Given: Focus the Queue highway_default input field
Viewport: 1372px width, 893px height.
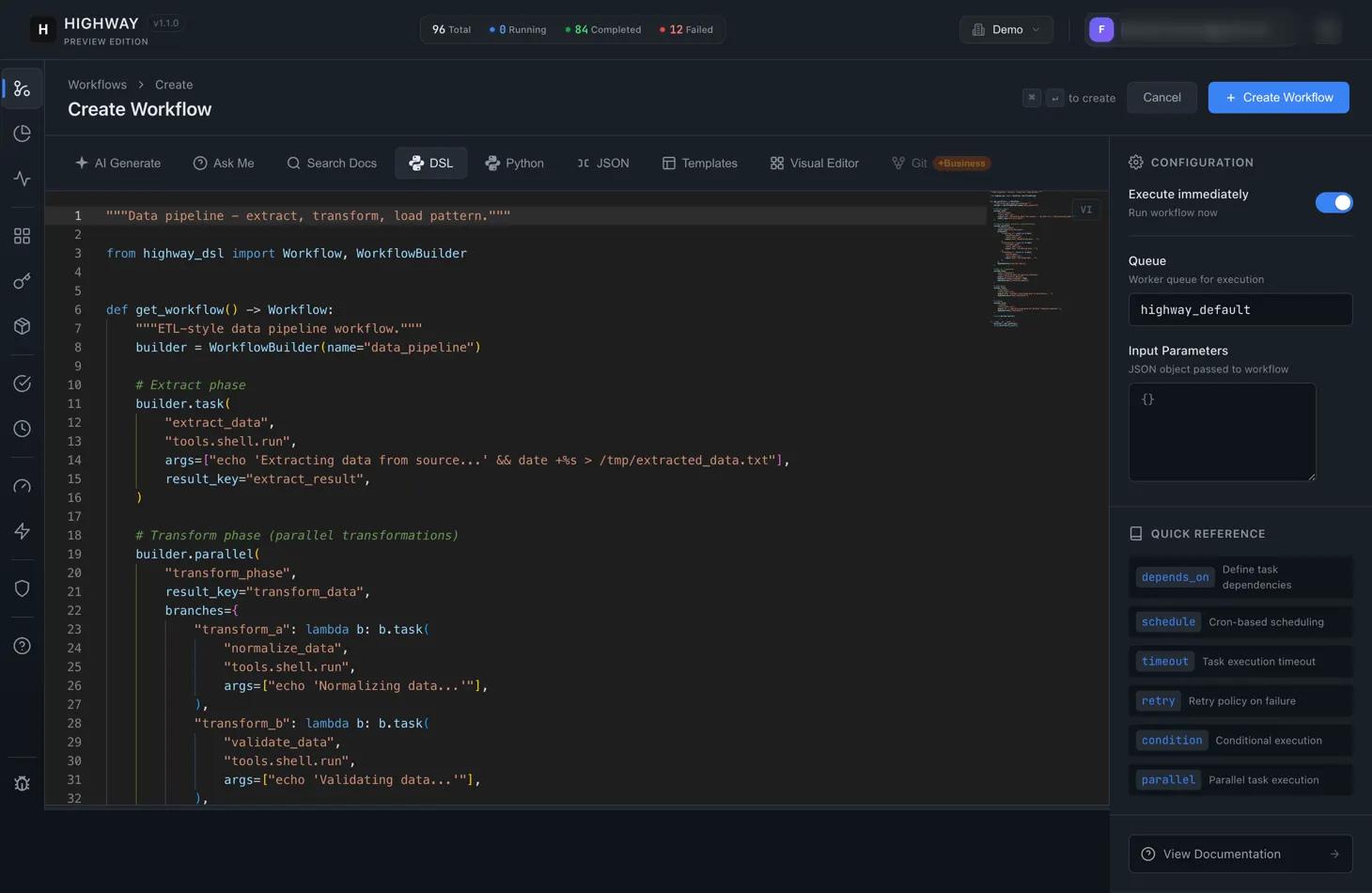Looking at the screenshot, I should pos(1240,309).
